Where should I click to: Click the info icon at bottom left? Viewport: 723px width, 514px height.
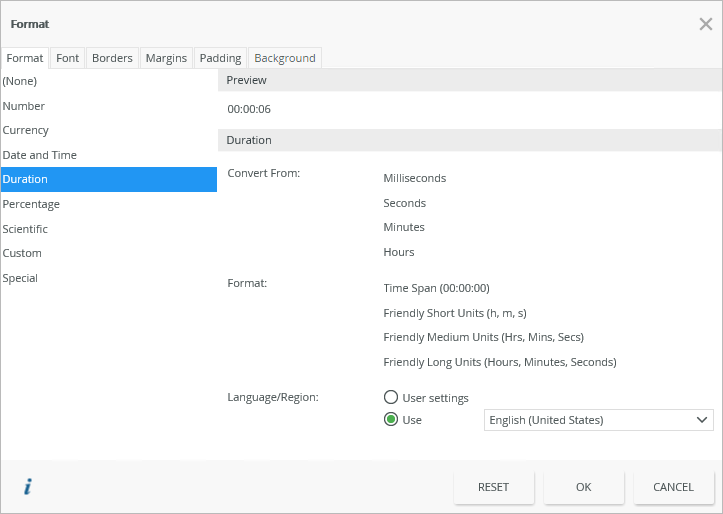pyautogui.click(x=28, y=487)
